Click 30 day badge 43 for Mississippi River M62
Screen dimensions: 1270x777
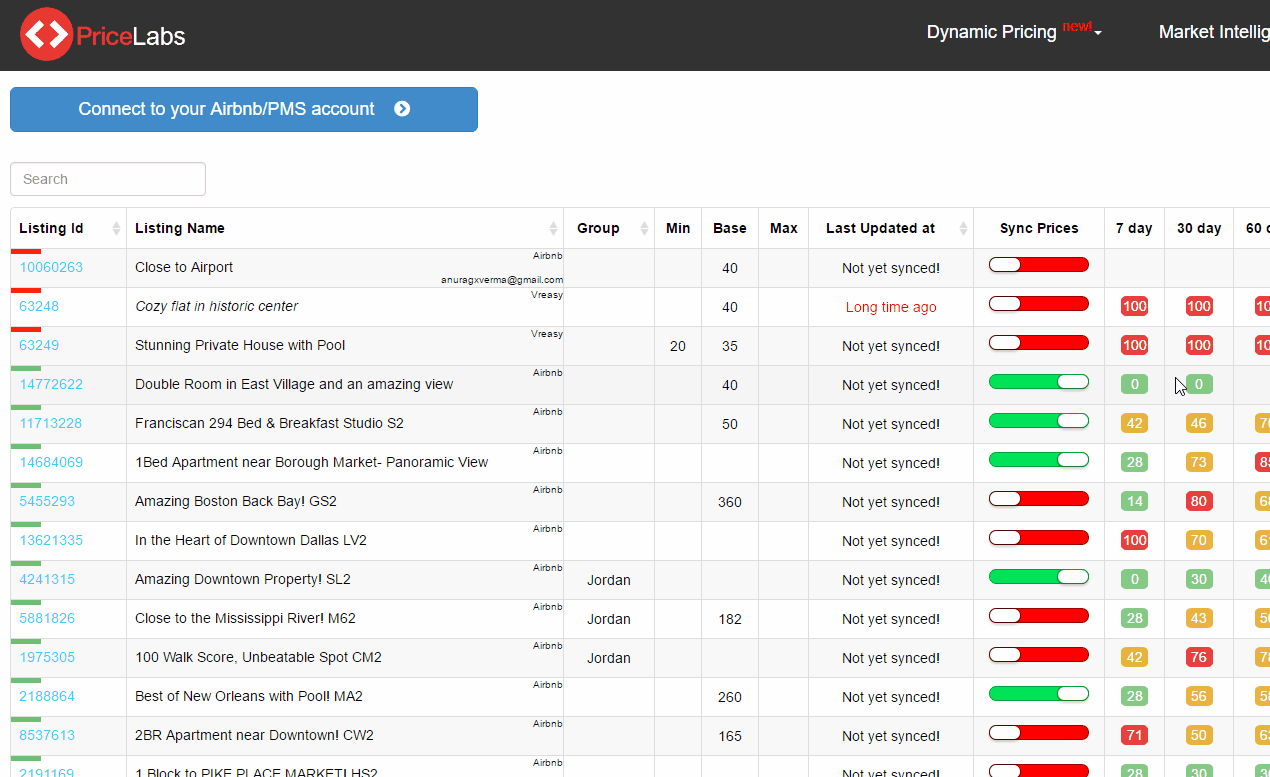pyautogui.click(x=1199, y=619)
